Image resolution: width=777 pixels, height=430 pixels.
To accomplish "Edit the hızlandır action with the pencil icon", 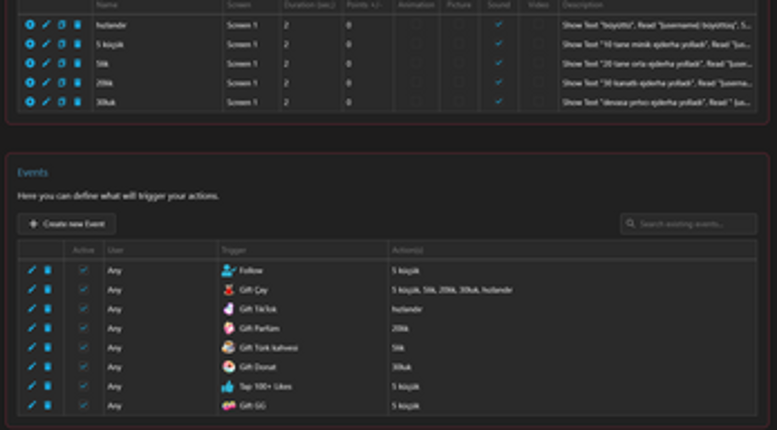I will (46, 24).
